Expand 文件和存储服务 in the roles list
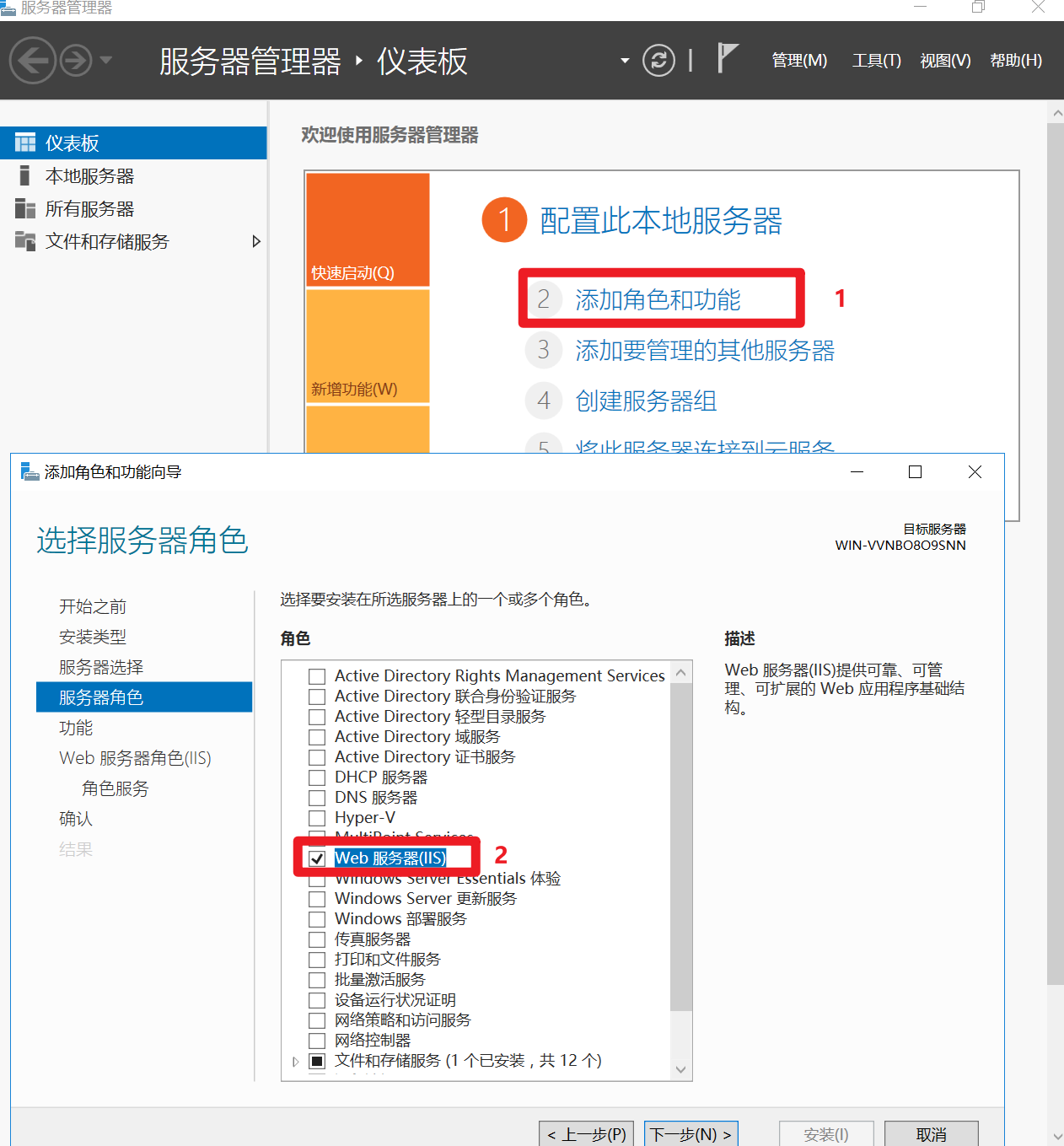Image resolution: width=1064 pixels, height=1146 pixels. (295, 1062)
